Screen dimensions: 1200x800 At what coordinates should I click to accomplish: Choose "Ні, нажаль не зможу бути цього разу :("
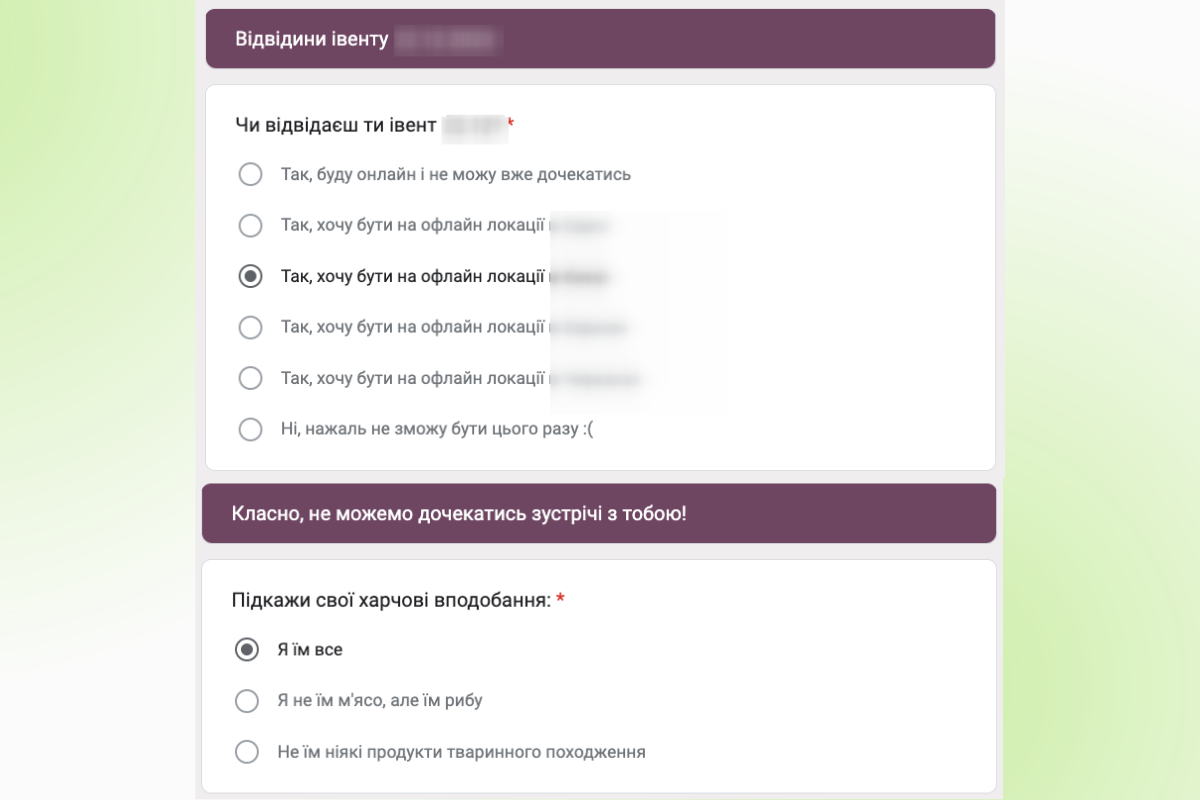click(250, 429)
